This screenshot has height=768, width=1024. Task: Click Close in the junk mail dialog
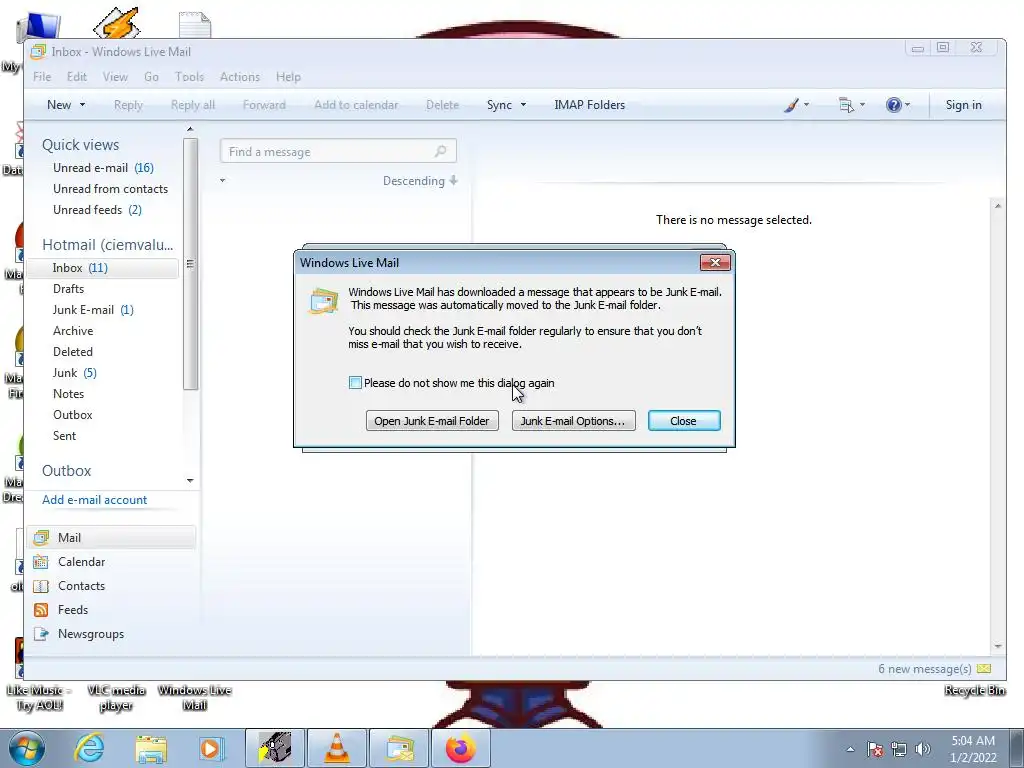click(x=684, y=421)
